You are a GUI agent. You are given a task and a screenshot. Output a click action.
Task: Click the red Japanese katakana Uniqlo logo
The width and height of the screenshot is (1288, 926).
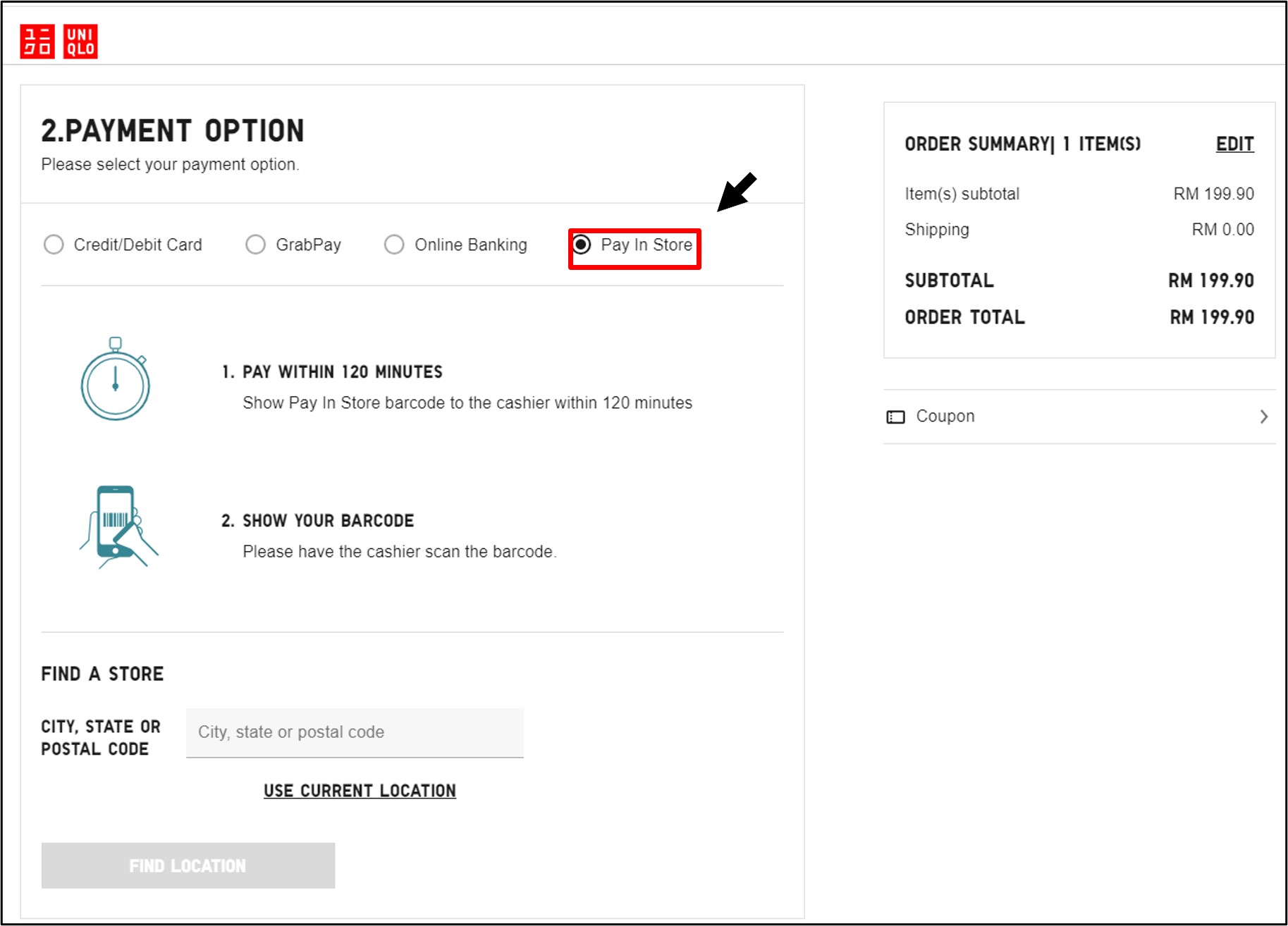(x=37, y=42)
